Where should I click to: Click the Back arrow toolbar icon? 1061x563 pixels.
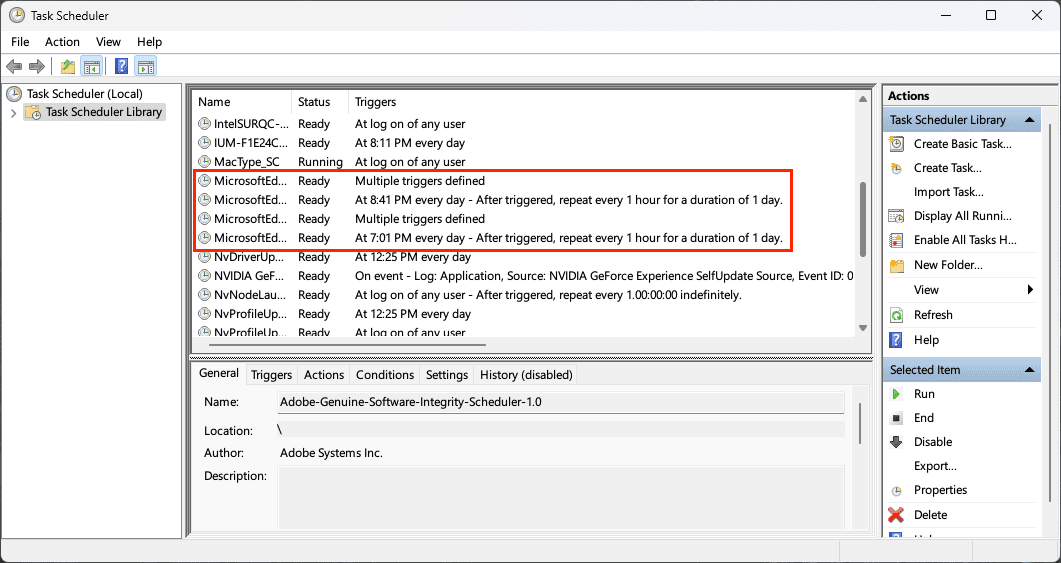(x=14, y=66)
